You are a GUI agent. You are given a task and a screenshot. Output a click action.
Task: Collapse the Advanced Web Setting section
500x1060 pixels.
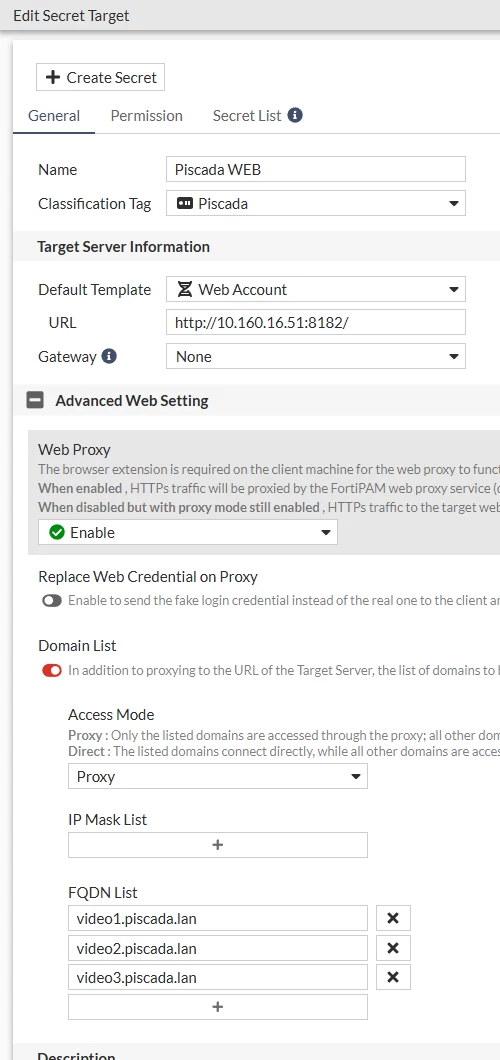coord(34,400)
